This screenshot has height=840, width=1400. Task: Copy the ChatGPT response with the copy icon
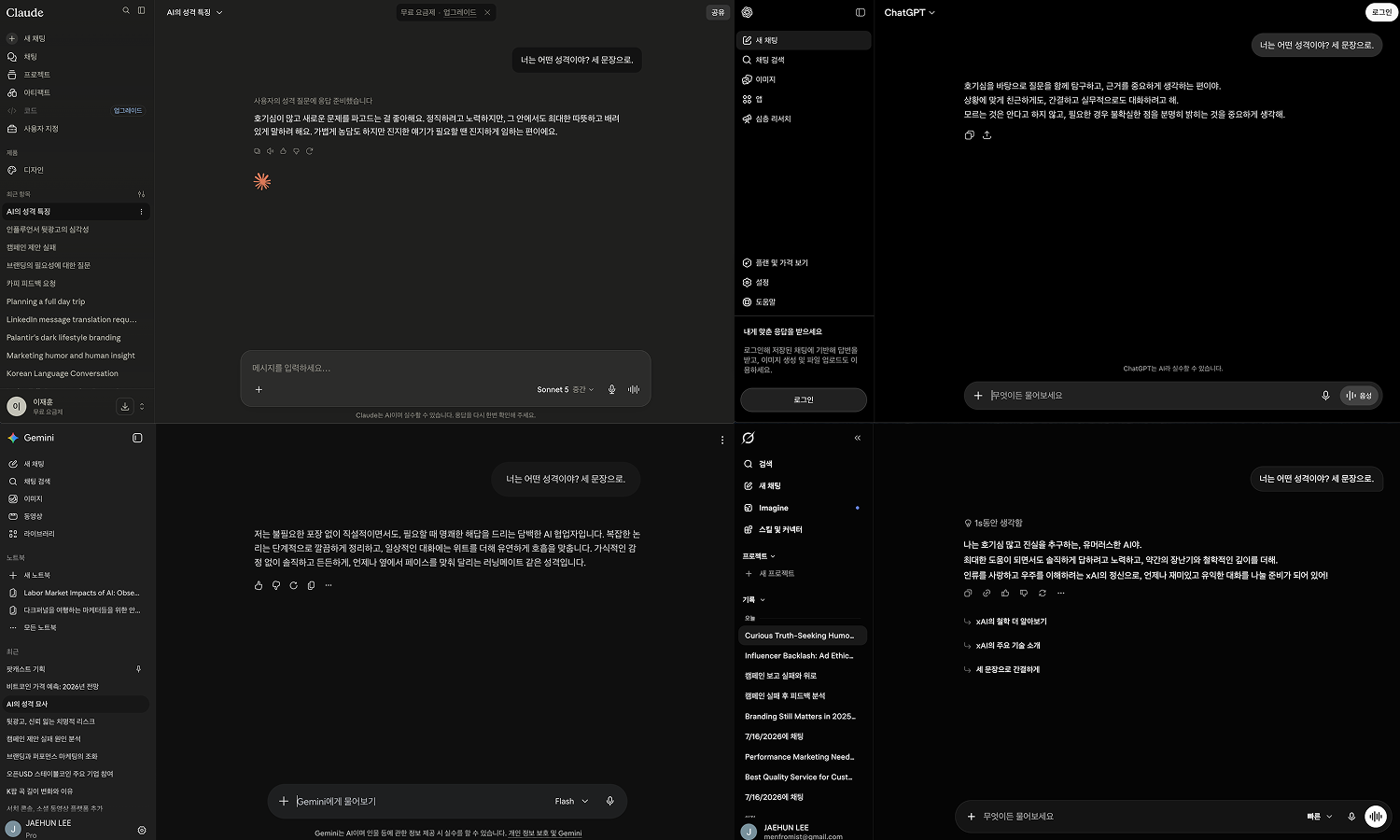click(969, 135)
